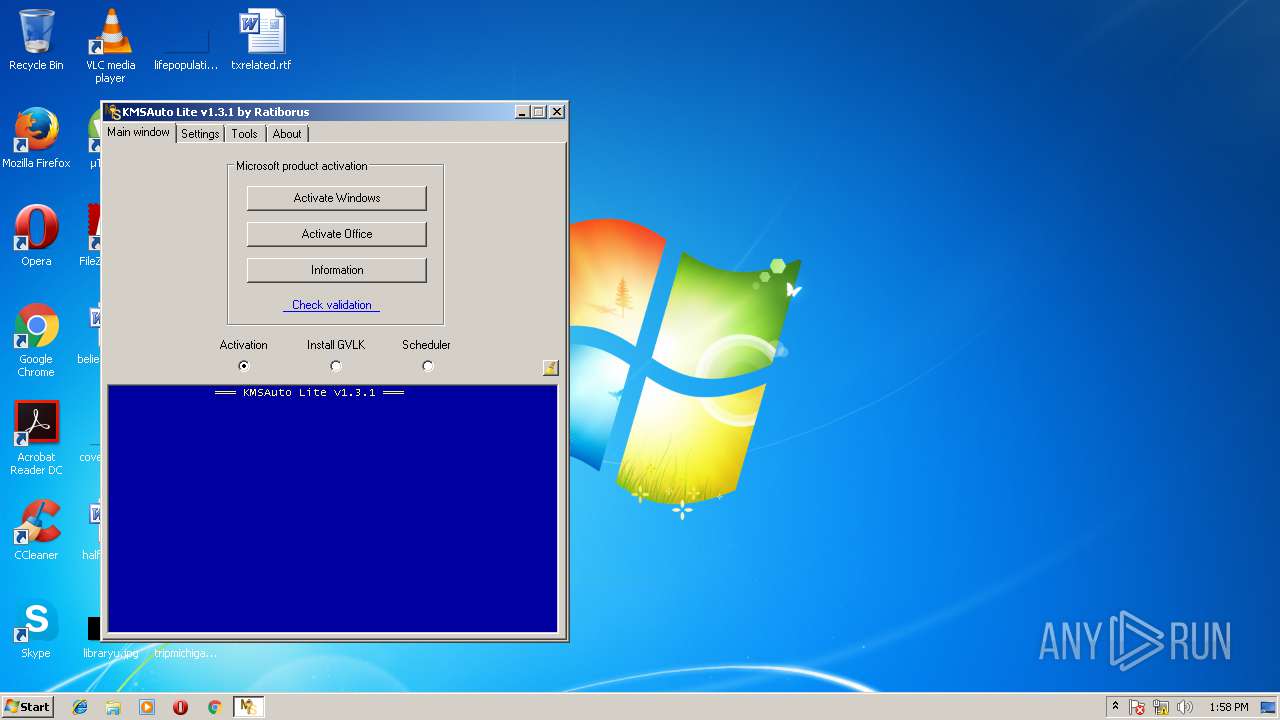Image resolution: width=1280 pixels, height=720 pixels.
Task: Open the Start menu
Action: pos(27,707)
